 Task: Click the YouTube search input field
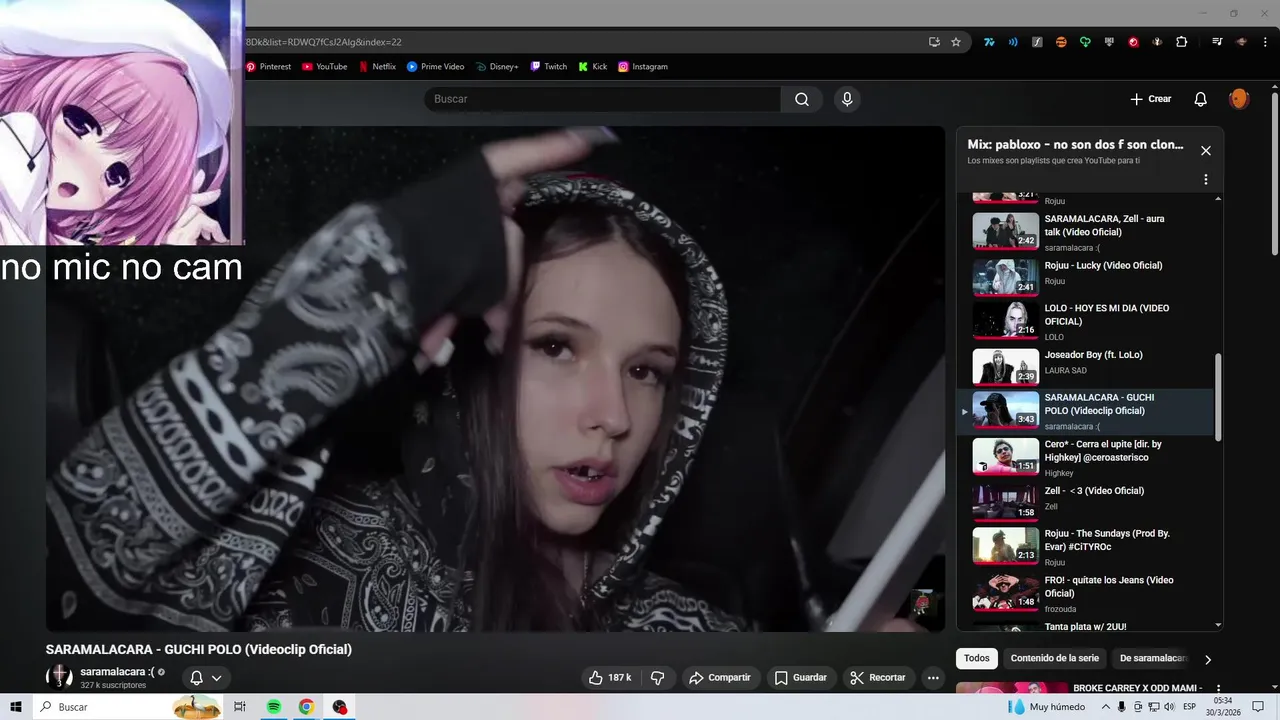click(x=602, y=99)
